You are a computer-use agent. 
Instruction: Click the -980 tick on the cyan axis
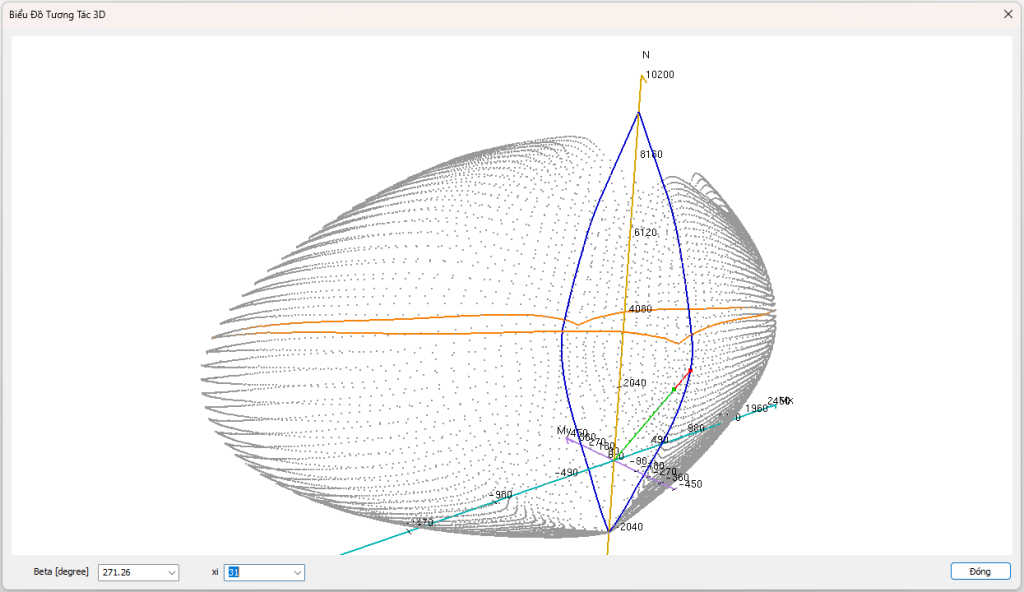pos(501,495)
